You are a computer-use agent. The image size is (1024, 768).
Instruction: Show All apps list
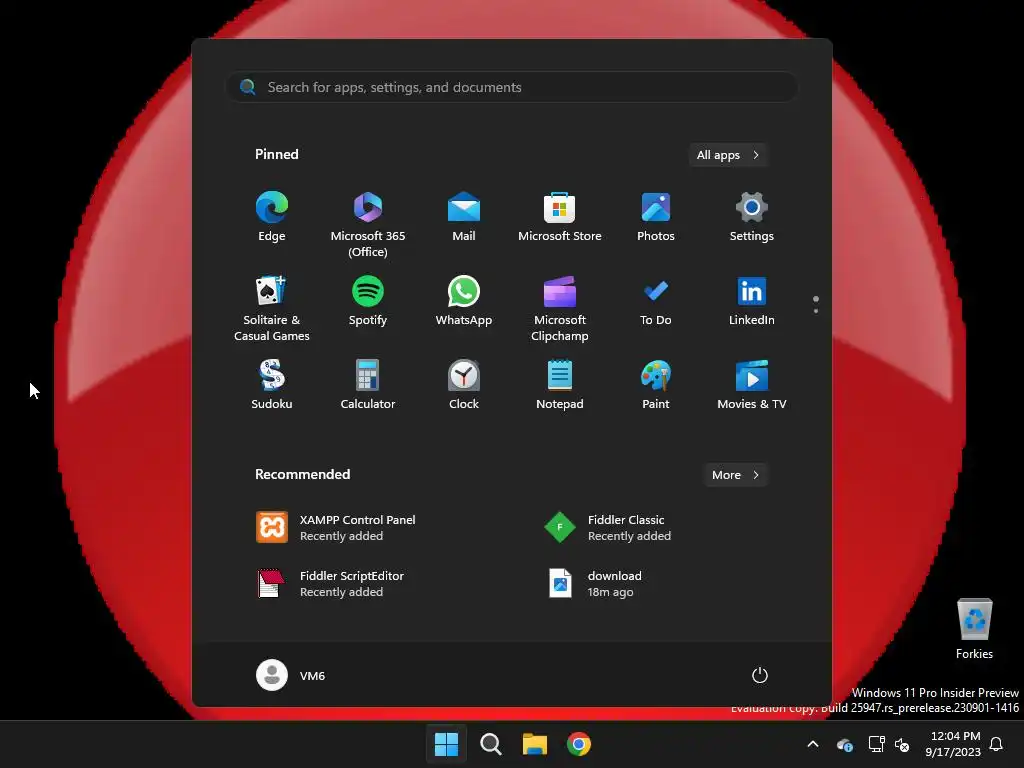[x=728, y=155]
